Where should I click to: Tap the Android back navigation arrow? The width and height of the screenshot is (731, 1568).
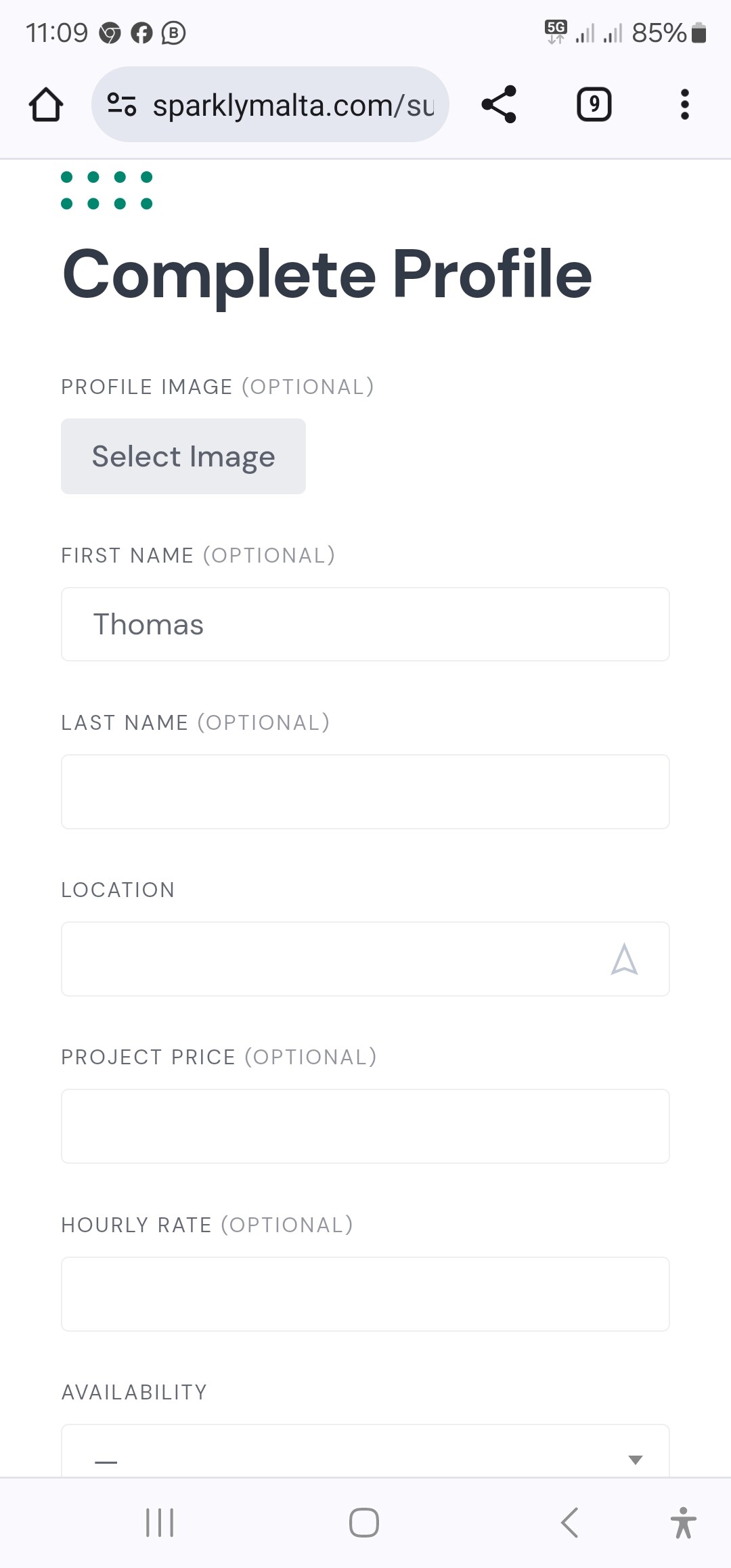click(570, 1523)
